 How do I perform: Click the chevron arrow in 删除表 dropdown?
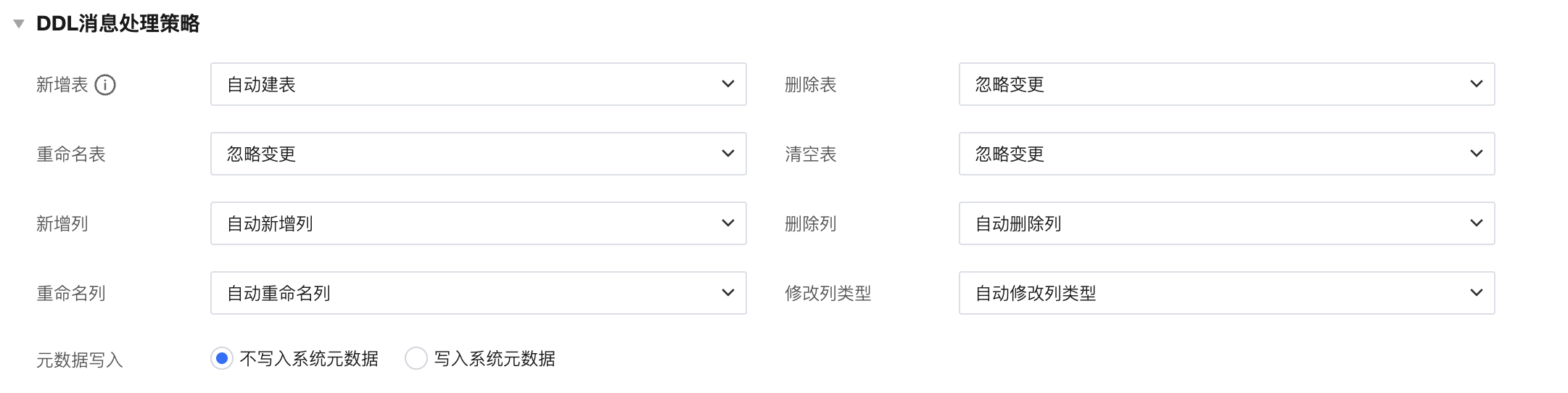click(x=1476, y=84)
